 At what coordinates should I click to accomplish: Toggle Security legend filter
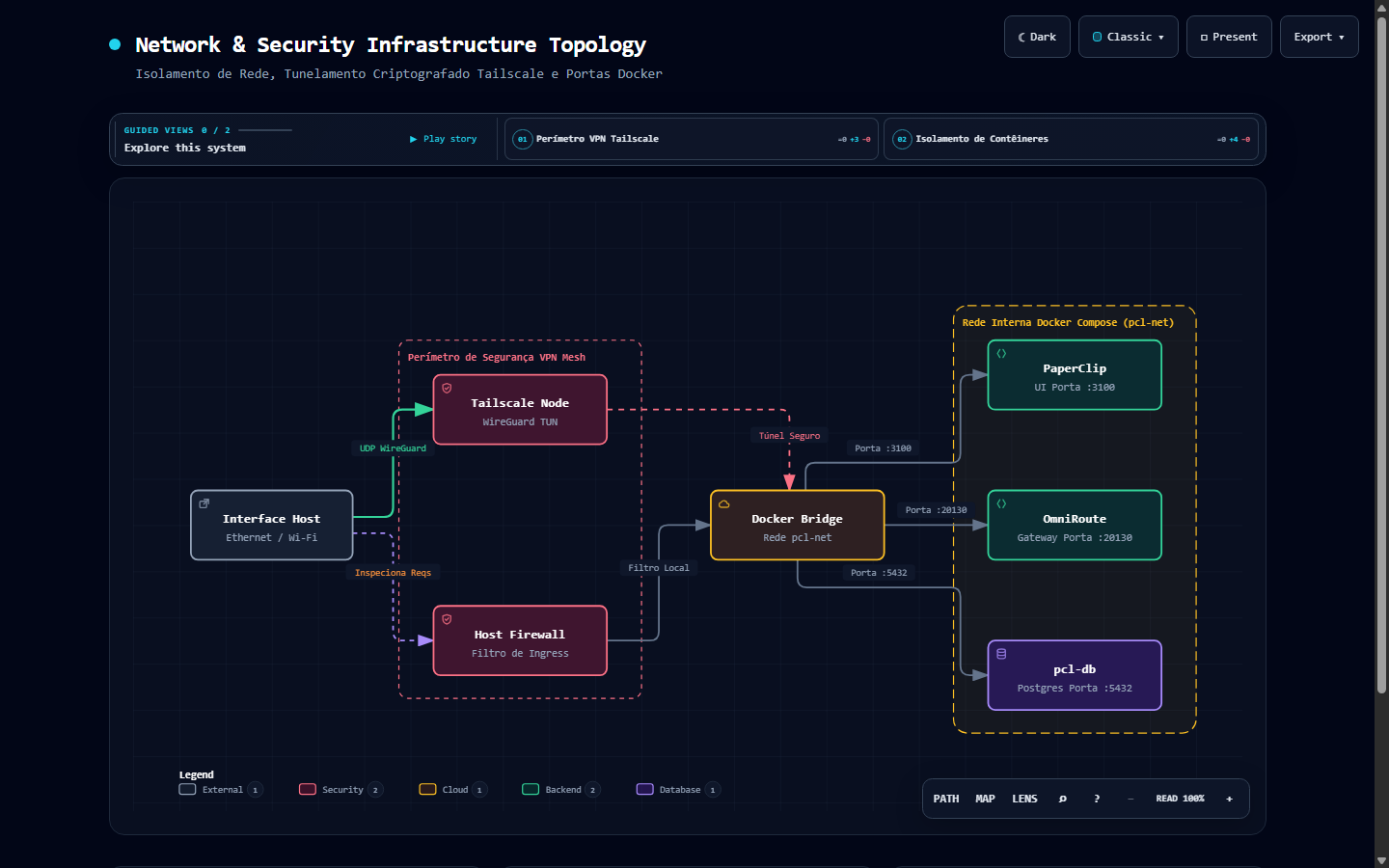tap(341, 790)
